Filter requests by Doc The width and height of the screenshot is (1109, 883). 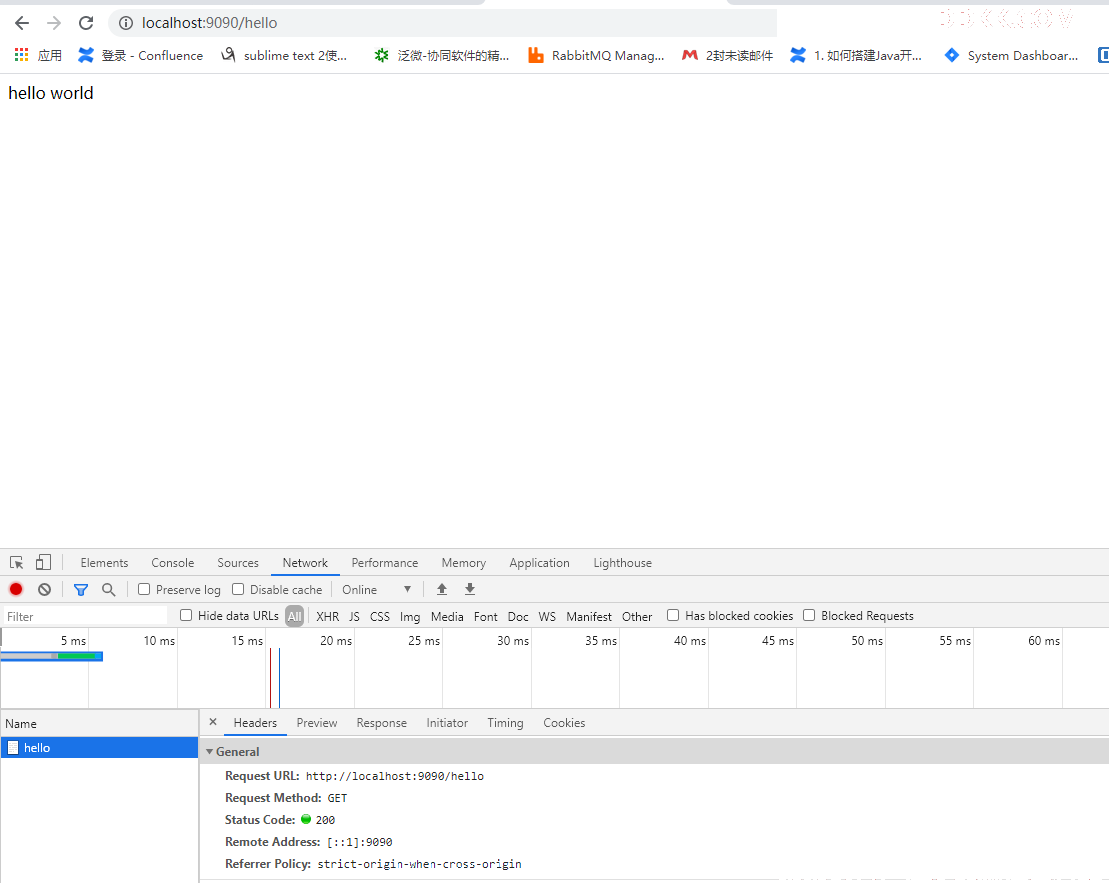518,616
